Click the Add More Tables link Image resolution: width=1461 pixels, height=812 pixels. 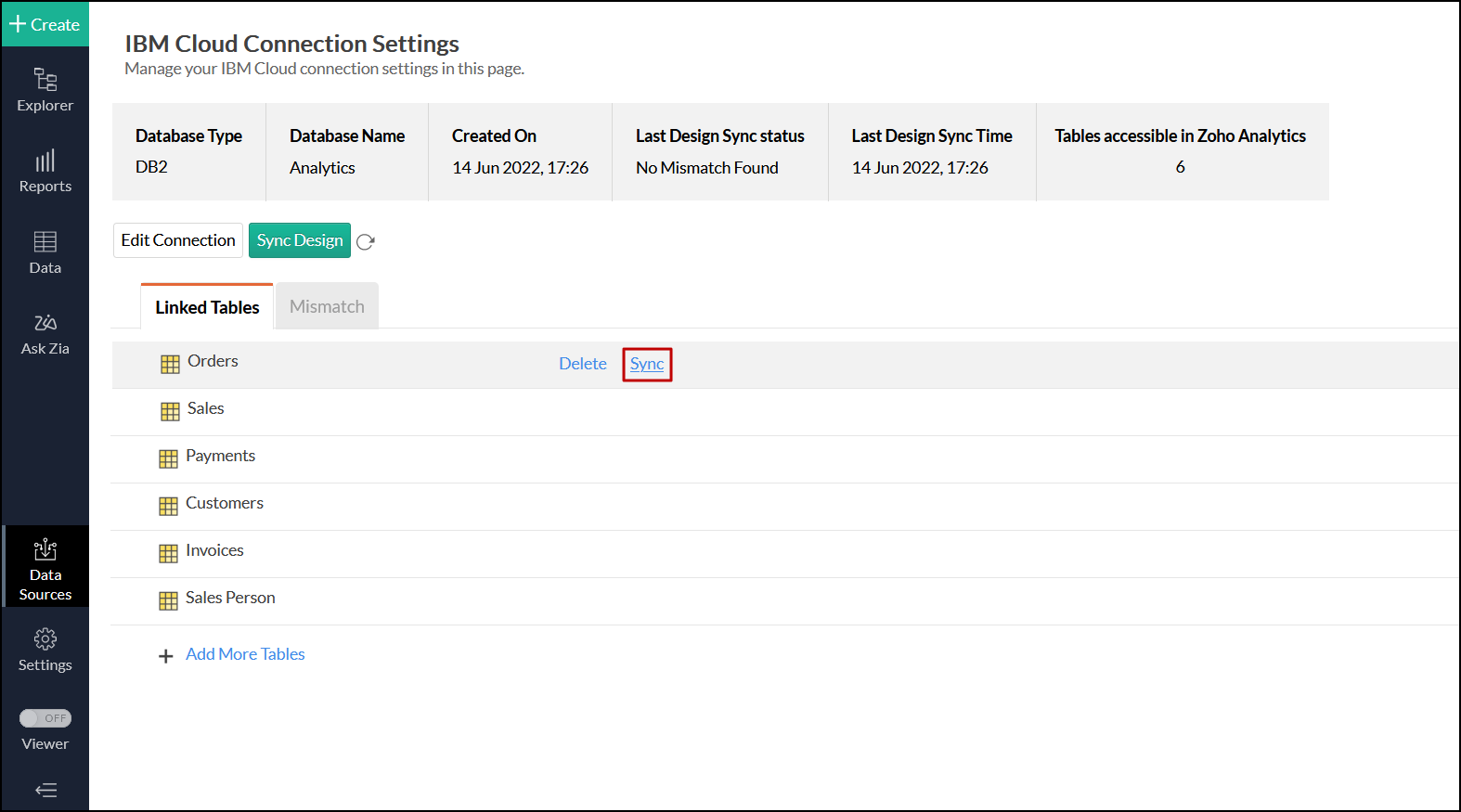245,654
